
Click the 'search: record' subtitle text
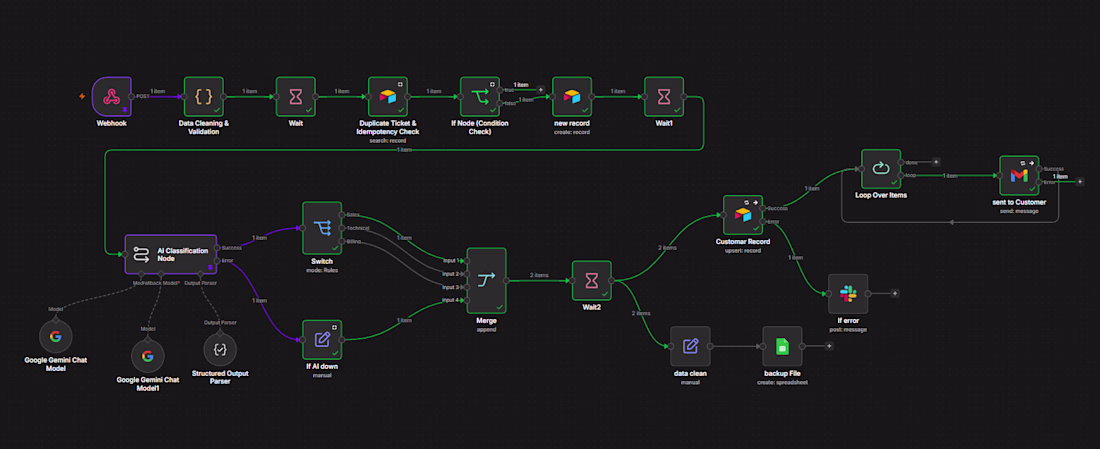388,141
